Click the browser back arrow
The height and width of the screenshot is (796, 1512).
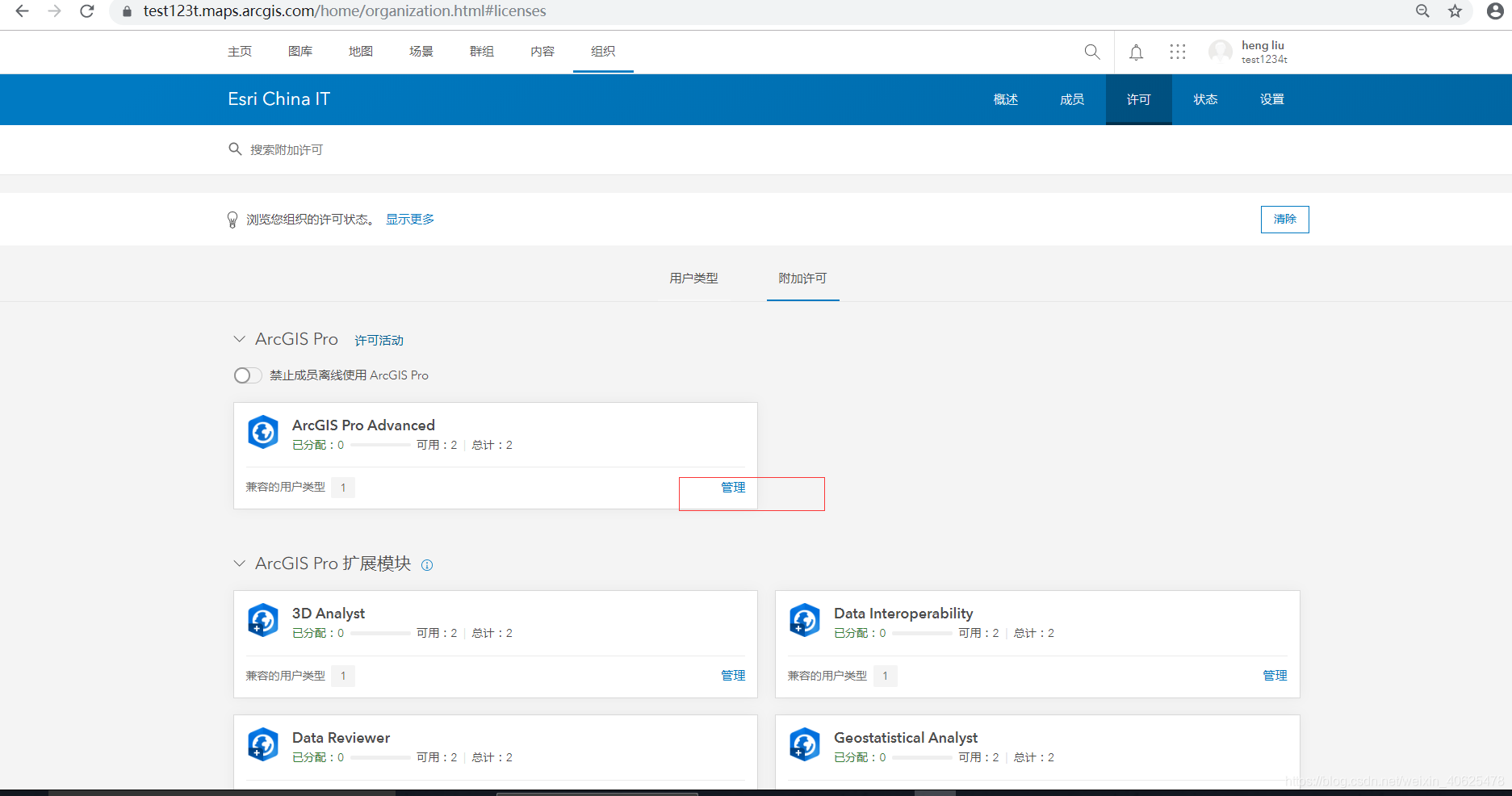pyautogui.click(x=22, y=11)
